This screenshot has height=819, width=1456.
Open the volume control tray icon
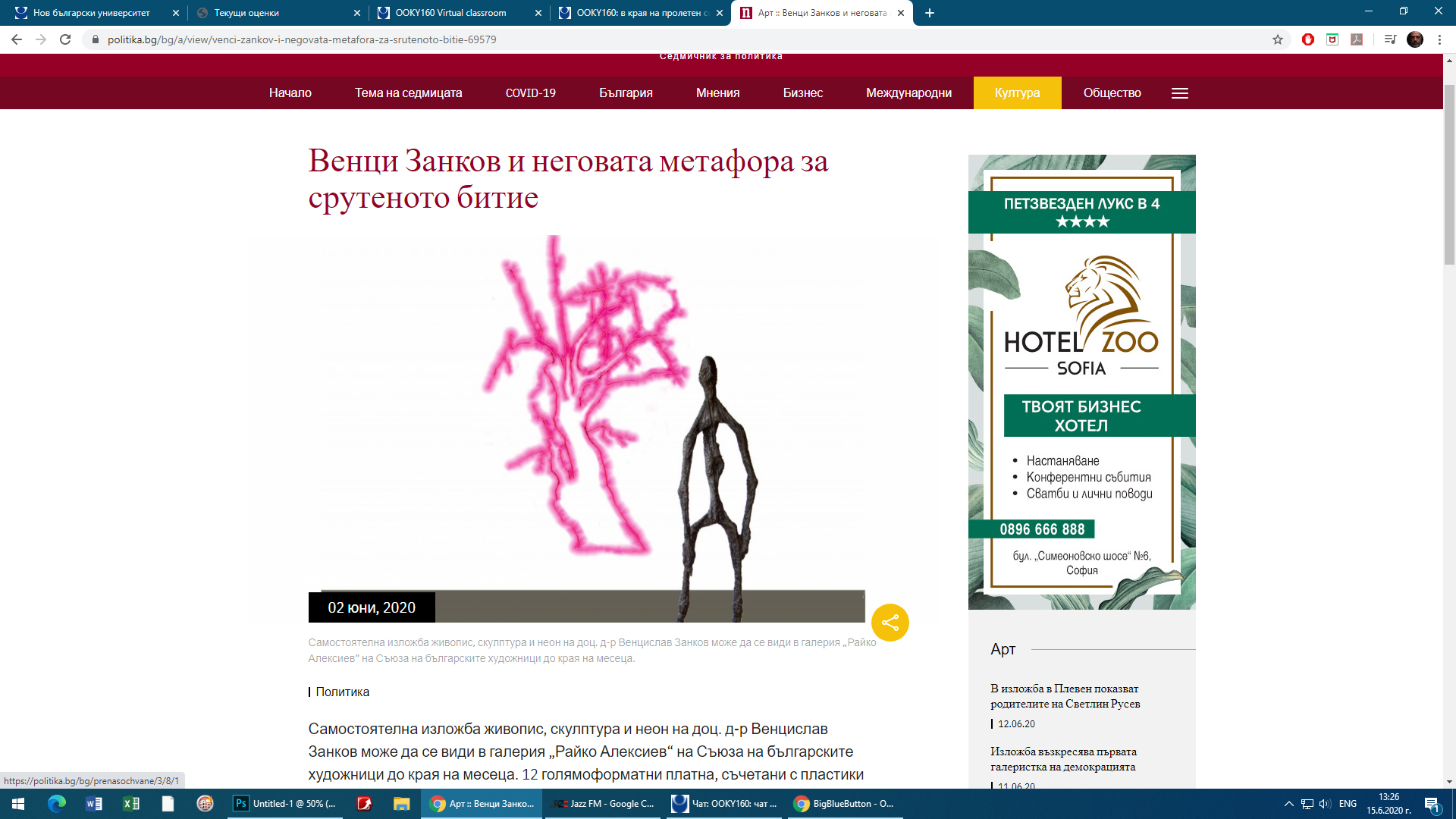(x=1325, y=804)
